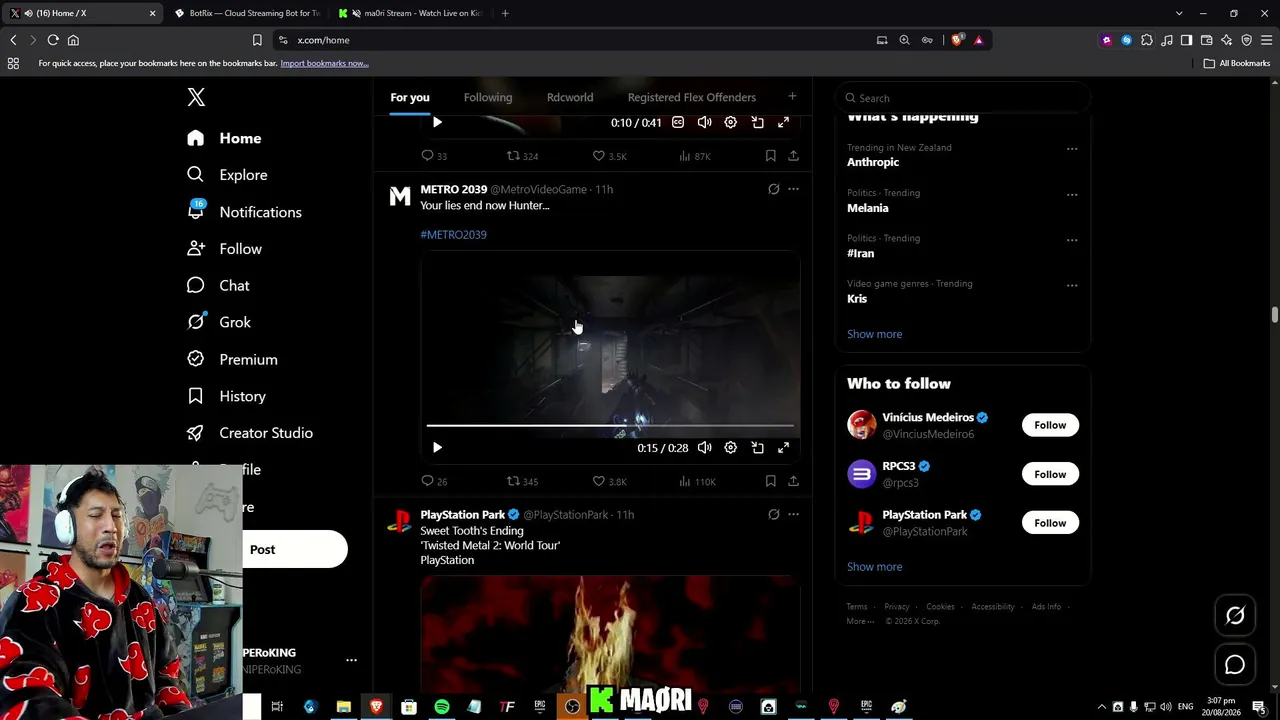Screen dimensions: 1280x720
Task: Open Creator Studio from the sidebar
Action: 250,433
